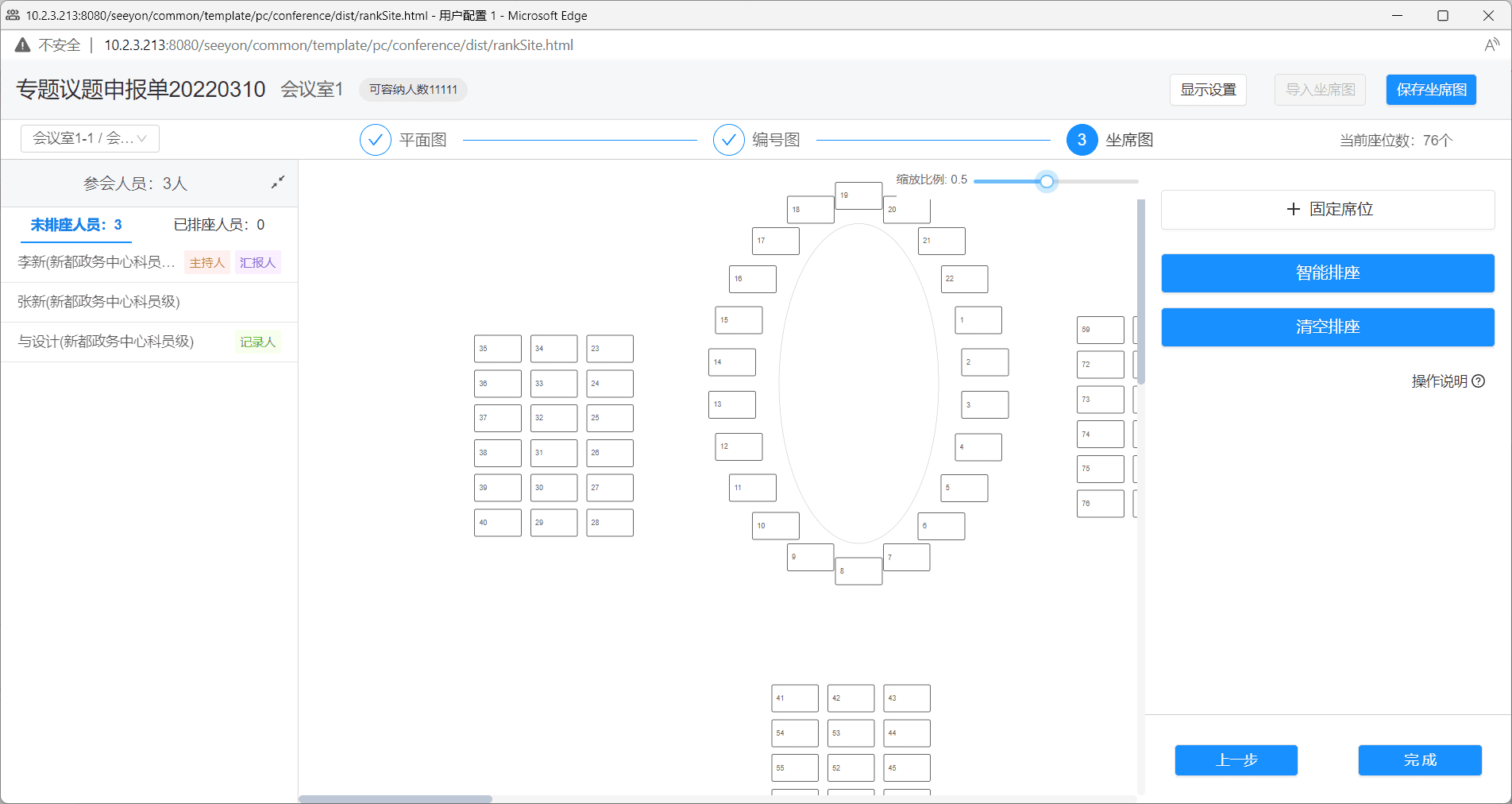Open the 会议室1-1 room dropdown
Viewport: 1512px width, 804px height.
point(90,138)
